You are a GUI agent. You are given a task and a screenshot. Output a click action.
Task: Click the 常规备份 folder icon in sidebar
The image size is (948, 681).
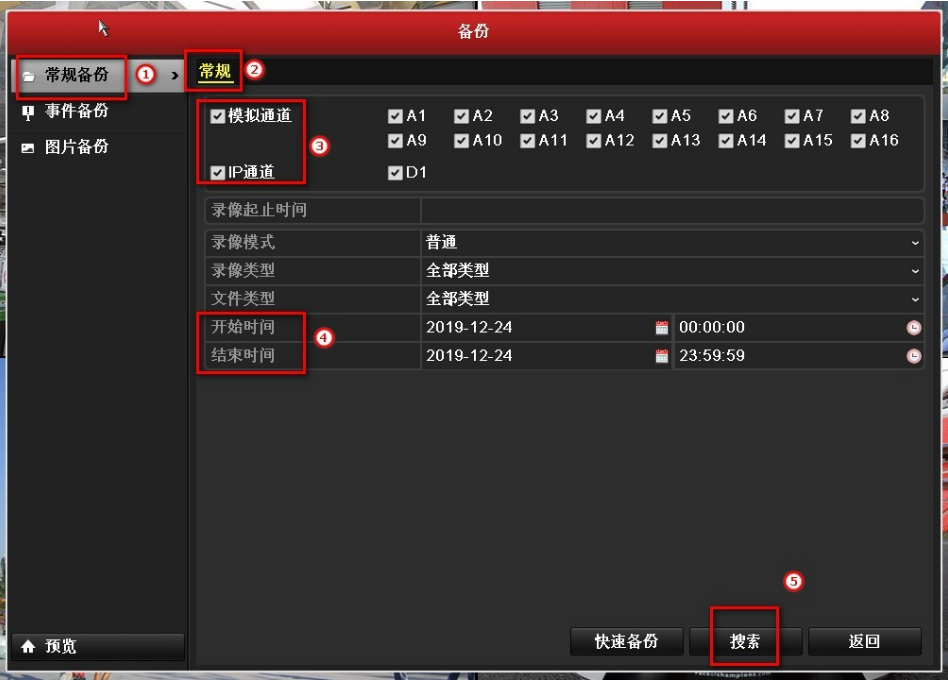click(x=27, y=75)
